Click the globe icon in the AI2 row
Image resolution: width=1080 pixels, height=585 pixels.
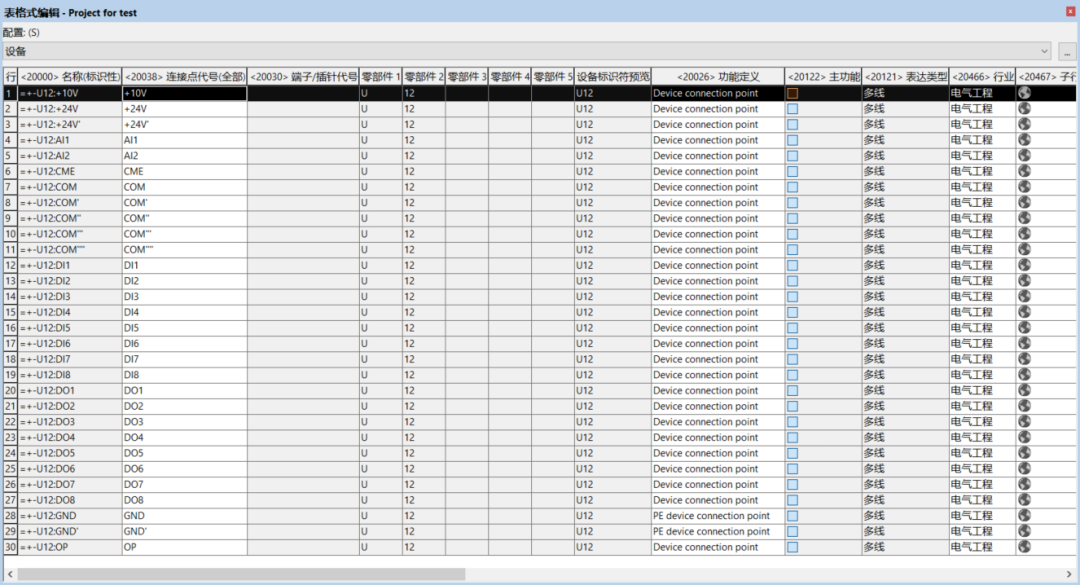point(1024,155)
